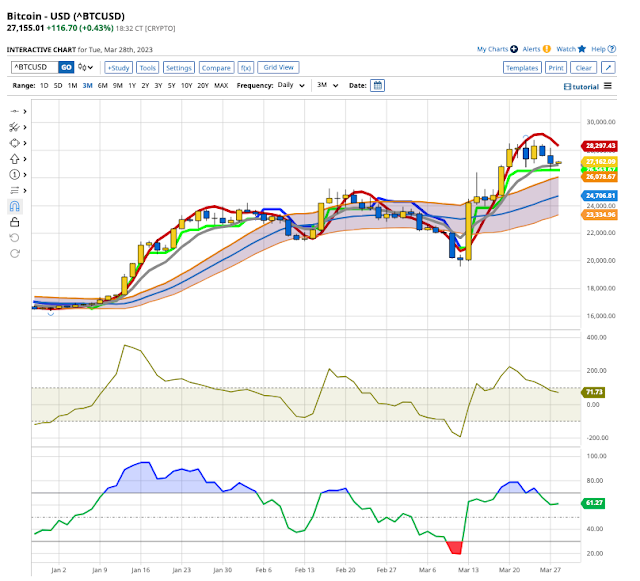The image size is (640, 581).
Task: Toggle the magnet snap mode
Action: (15, 206)
